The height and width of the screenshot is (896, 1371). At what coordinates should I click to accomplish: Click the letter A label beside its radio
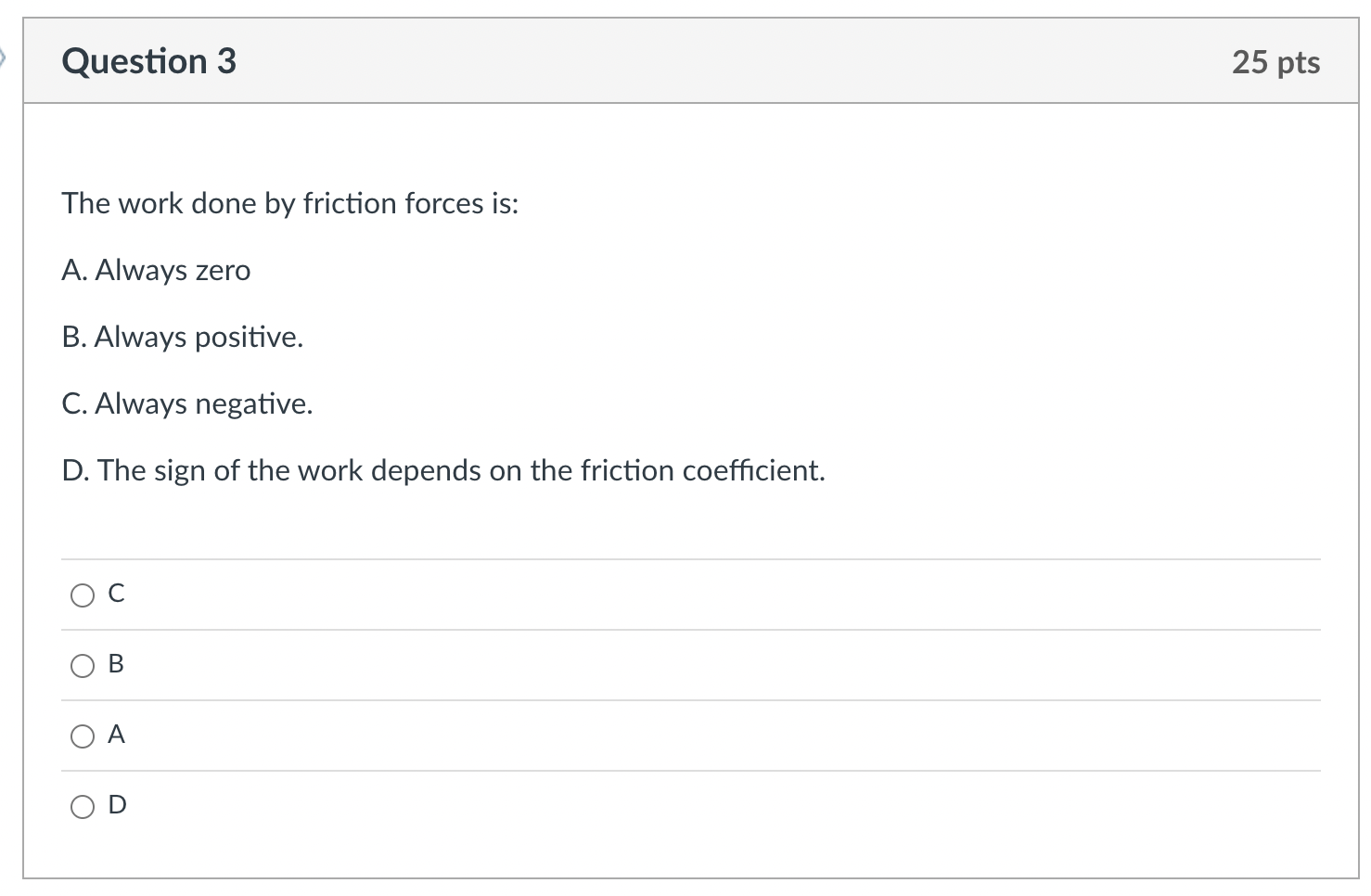(116, 735)
